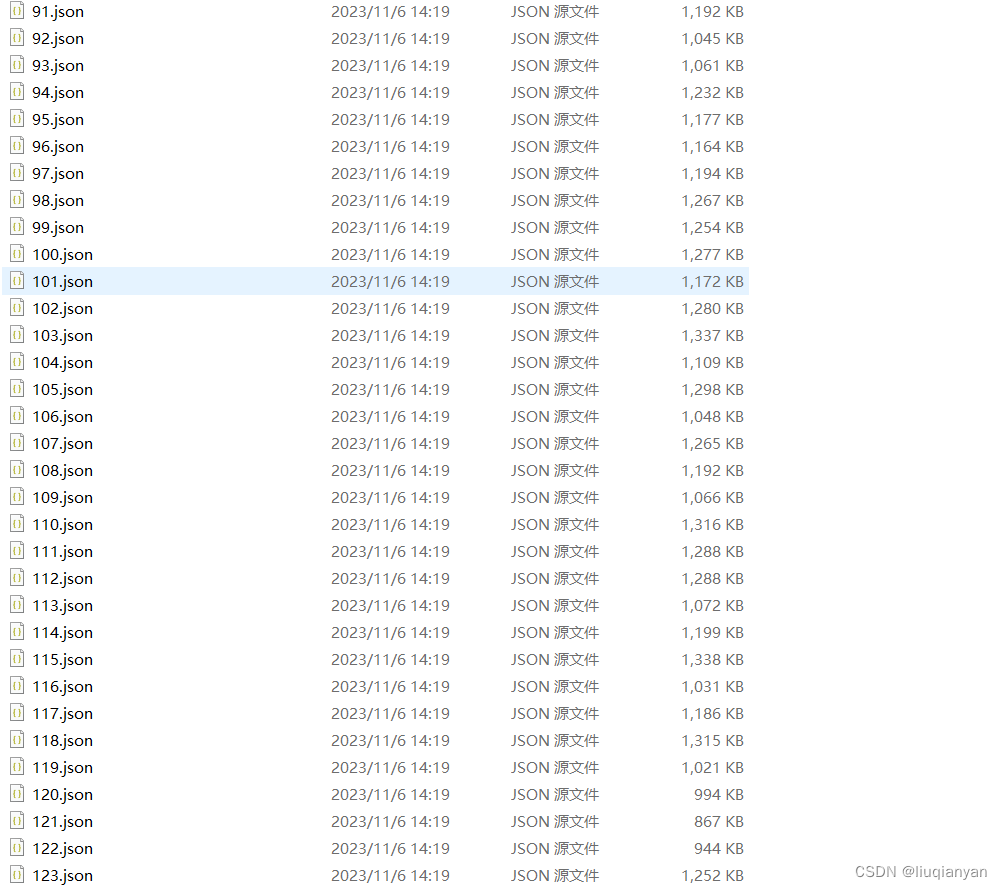
Task: Click the 1,192 KB size of 91.json
Action: 713,12
